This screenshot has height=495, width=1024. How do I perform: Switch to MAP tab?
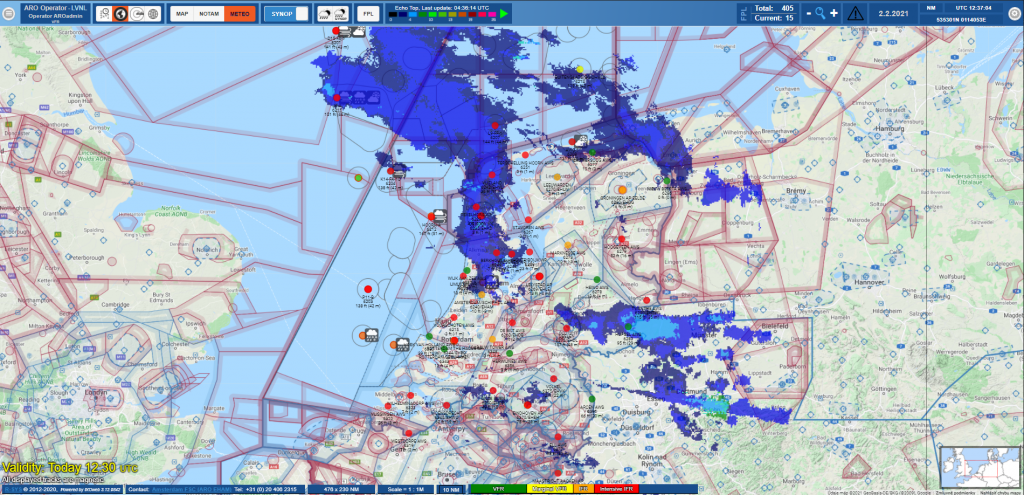pos(182,14)
